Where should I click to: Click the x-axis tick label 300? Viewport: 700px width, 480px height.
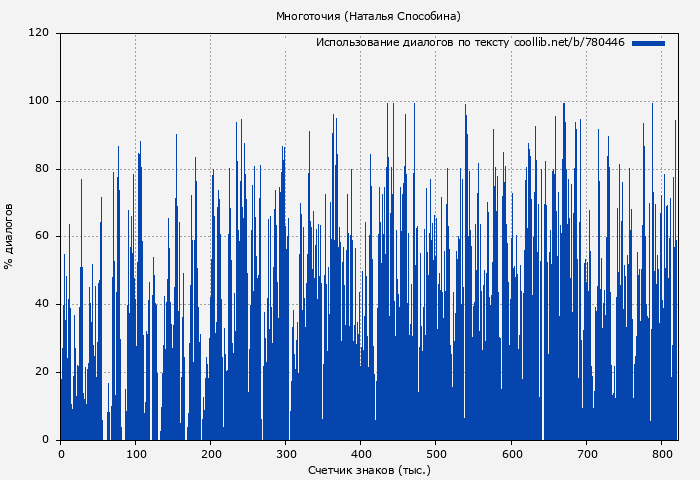pos(286,453)
